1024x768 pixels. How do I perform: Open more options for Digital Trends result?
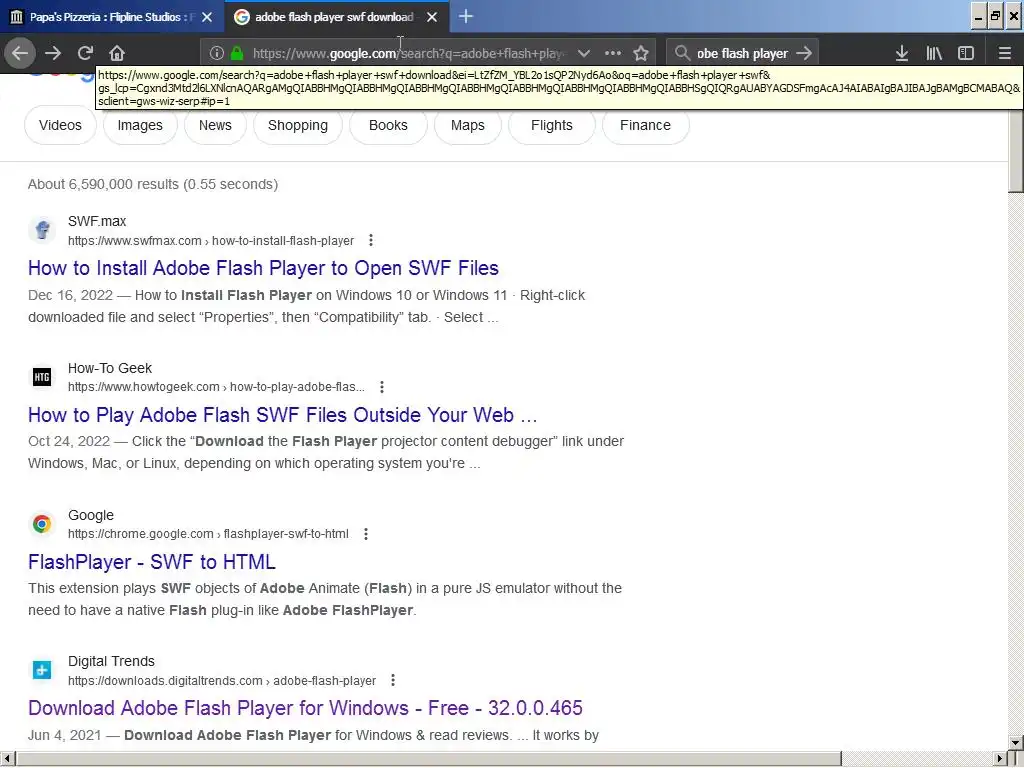pos(393,680)
